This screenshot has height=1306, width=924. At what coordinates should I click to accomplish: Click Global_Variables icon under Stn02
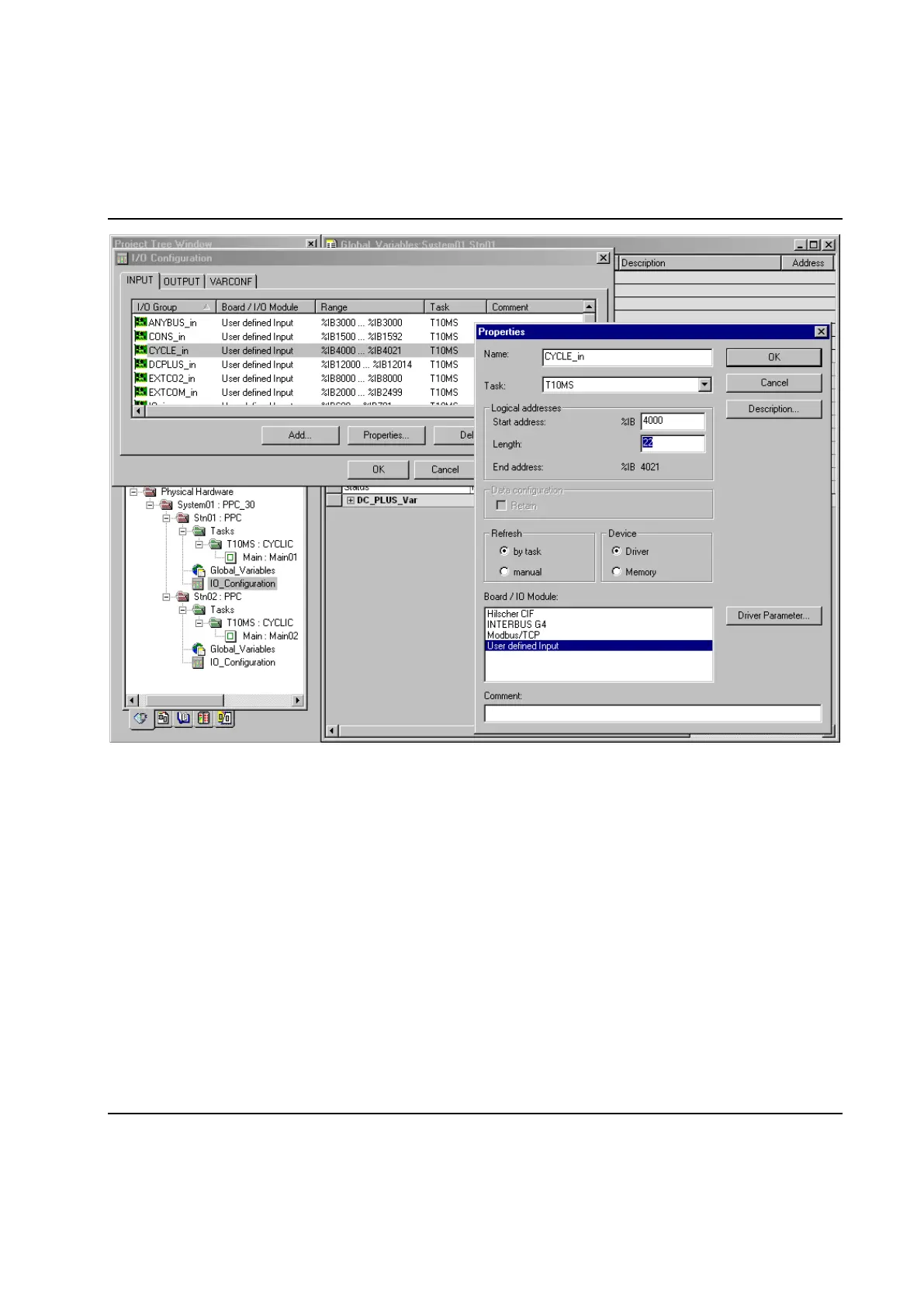199,649
